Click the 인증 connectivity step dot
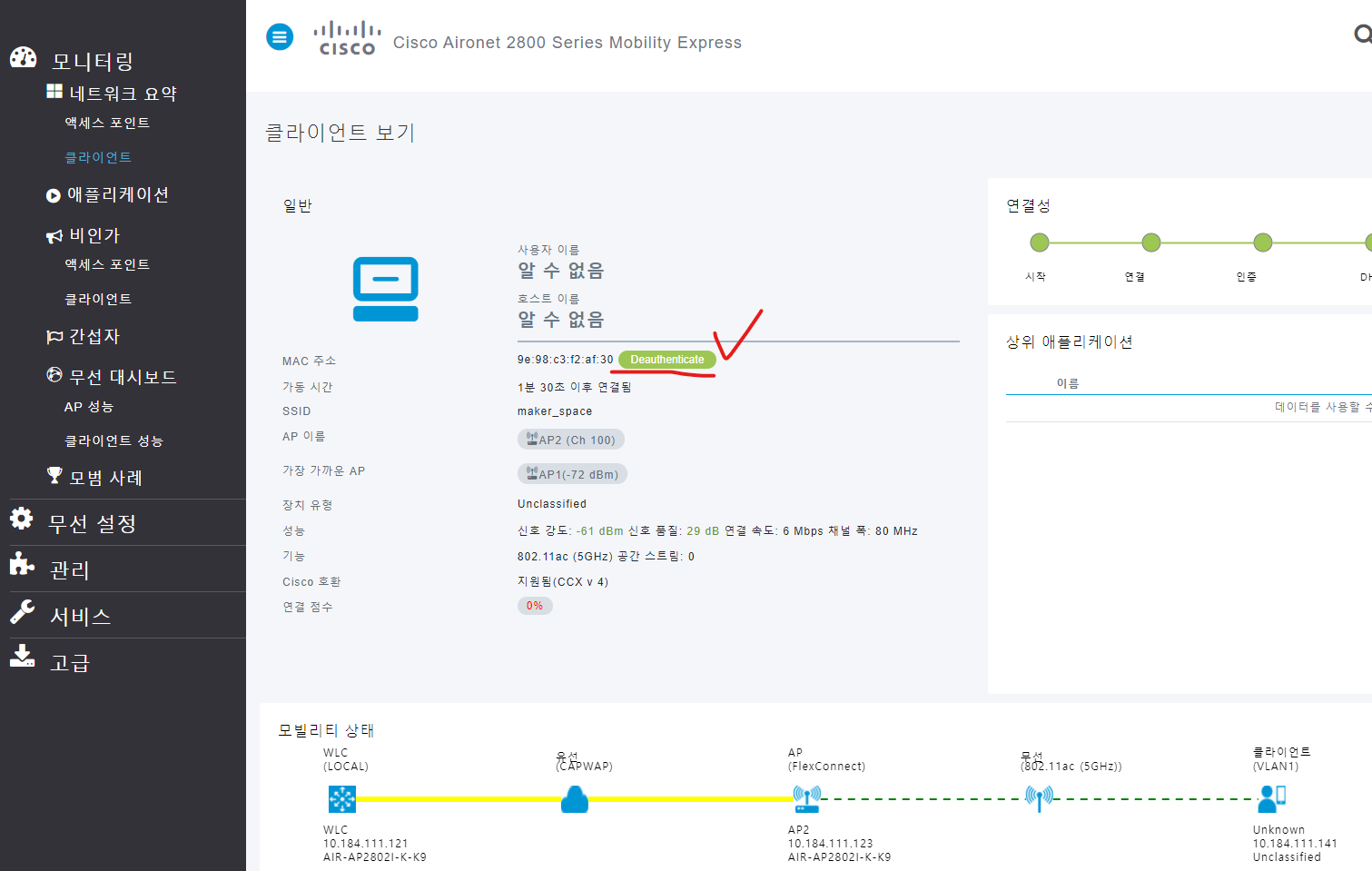The height and width of the screenshot is (871, 1372). pyautogui.click(x=1263, y=242)
